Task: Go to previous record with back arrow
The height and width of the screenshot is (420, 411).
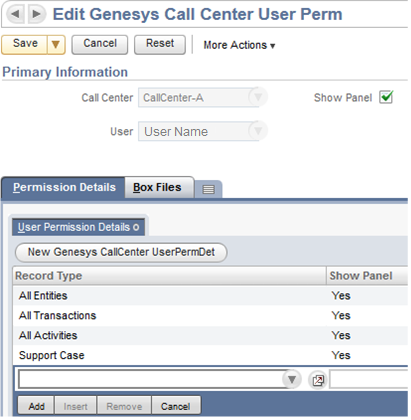Action: 15,14
